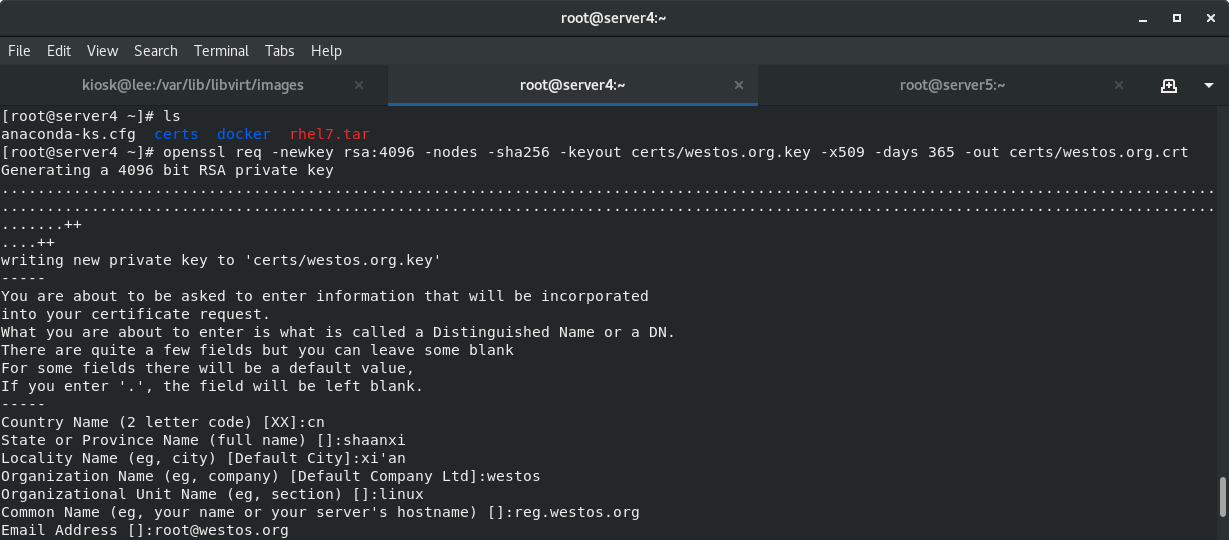Close the root@server4 tab
1229x540 pixels.
pos(739,85)
